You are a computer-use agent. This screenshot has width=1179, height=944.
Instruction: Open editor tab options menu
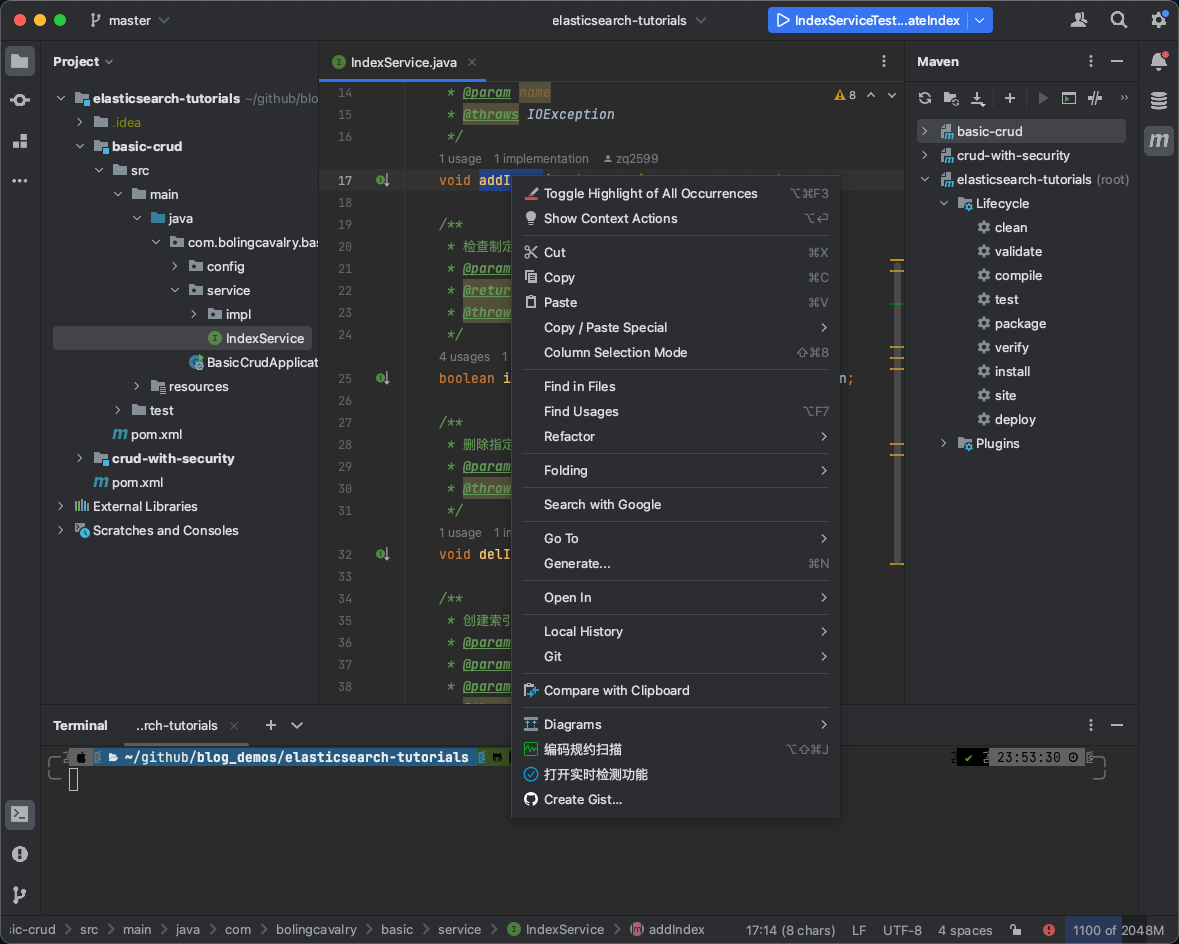(x=883, y=62)
